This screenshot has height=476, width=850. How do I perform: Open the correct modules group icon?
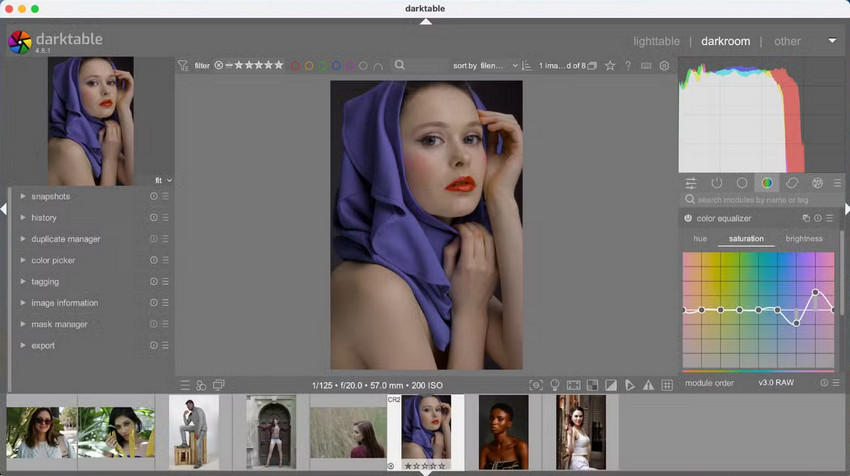click(x=792, y=183)
